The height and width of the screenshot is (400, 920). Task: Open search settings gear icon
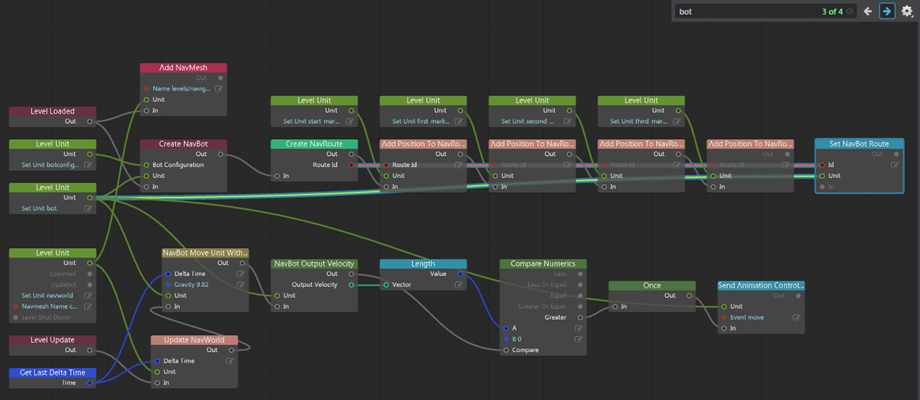point(907,11)
